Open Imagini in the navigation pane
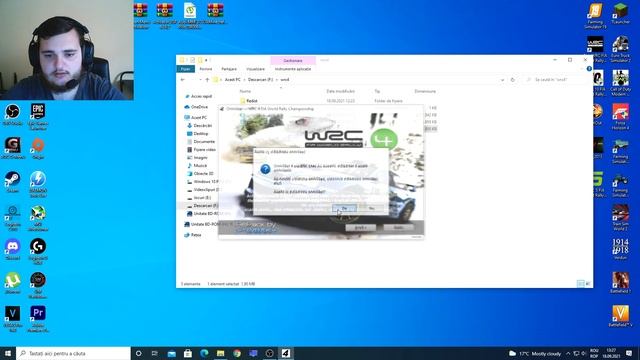This screenshot has width=640, height=360. coord(197,158)
